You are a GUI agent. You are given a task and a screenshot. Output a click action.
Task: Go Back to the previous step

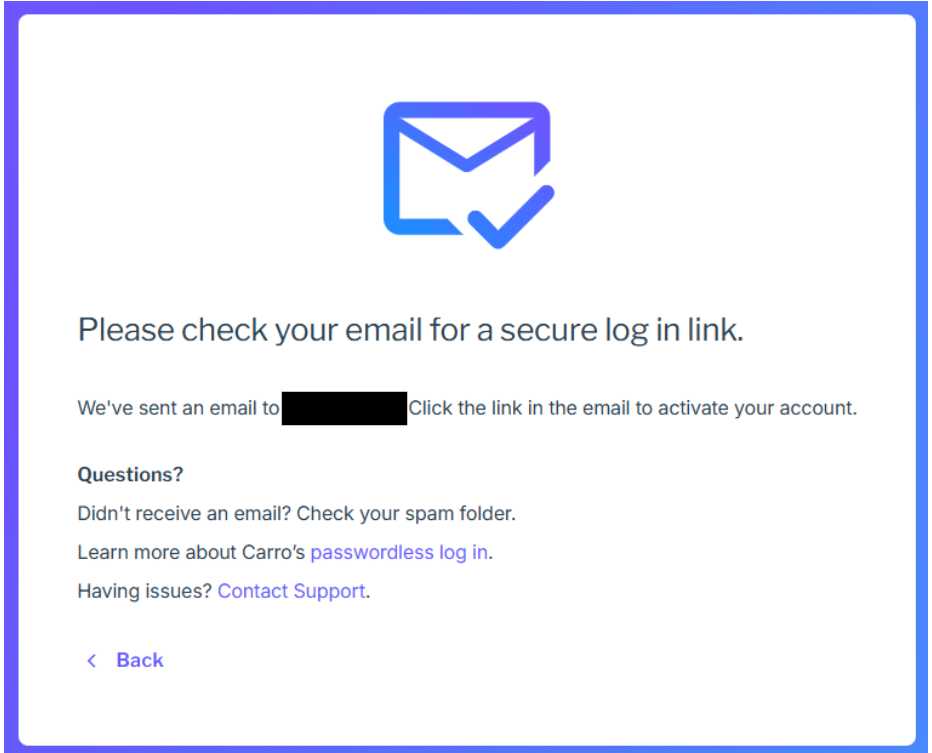click(139, 660)
